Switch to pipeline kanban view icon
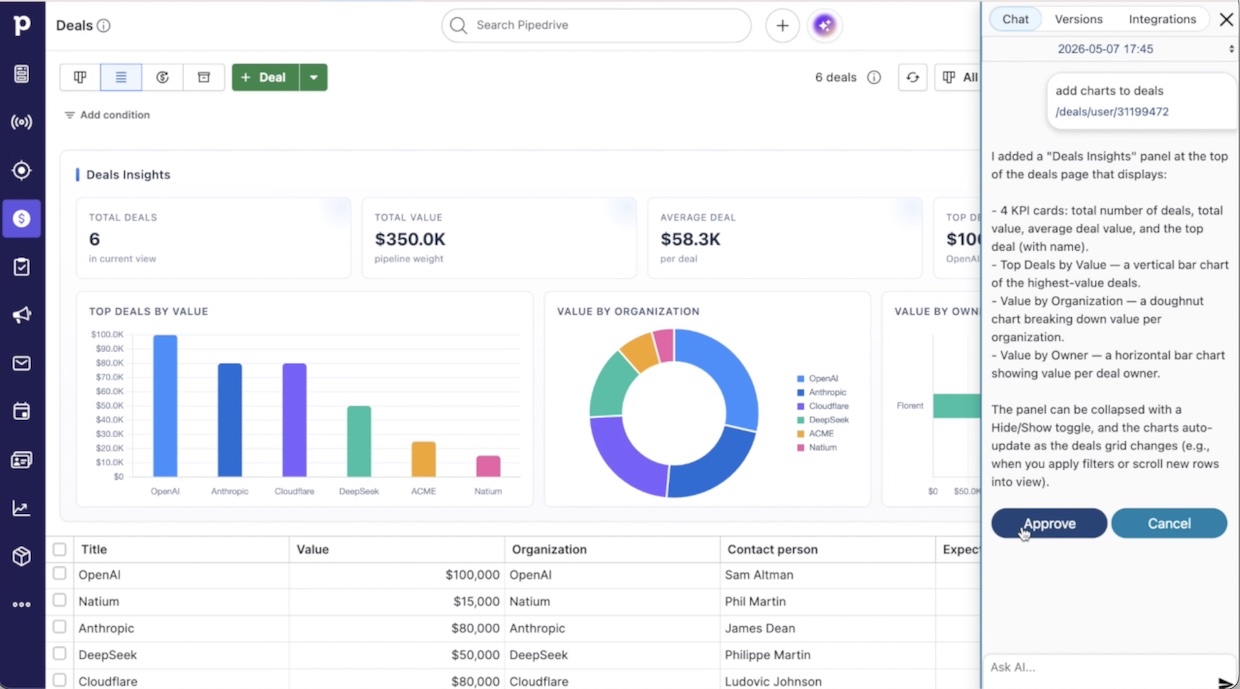Viewport: 1240px width, 689px height. 80,77
